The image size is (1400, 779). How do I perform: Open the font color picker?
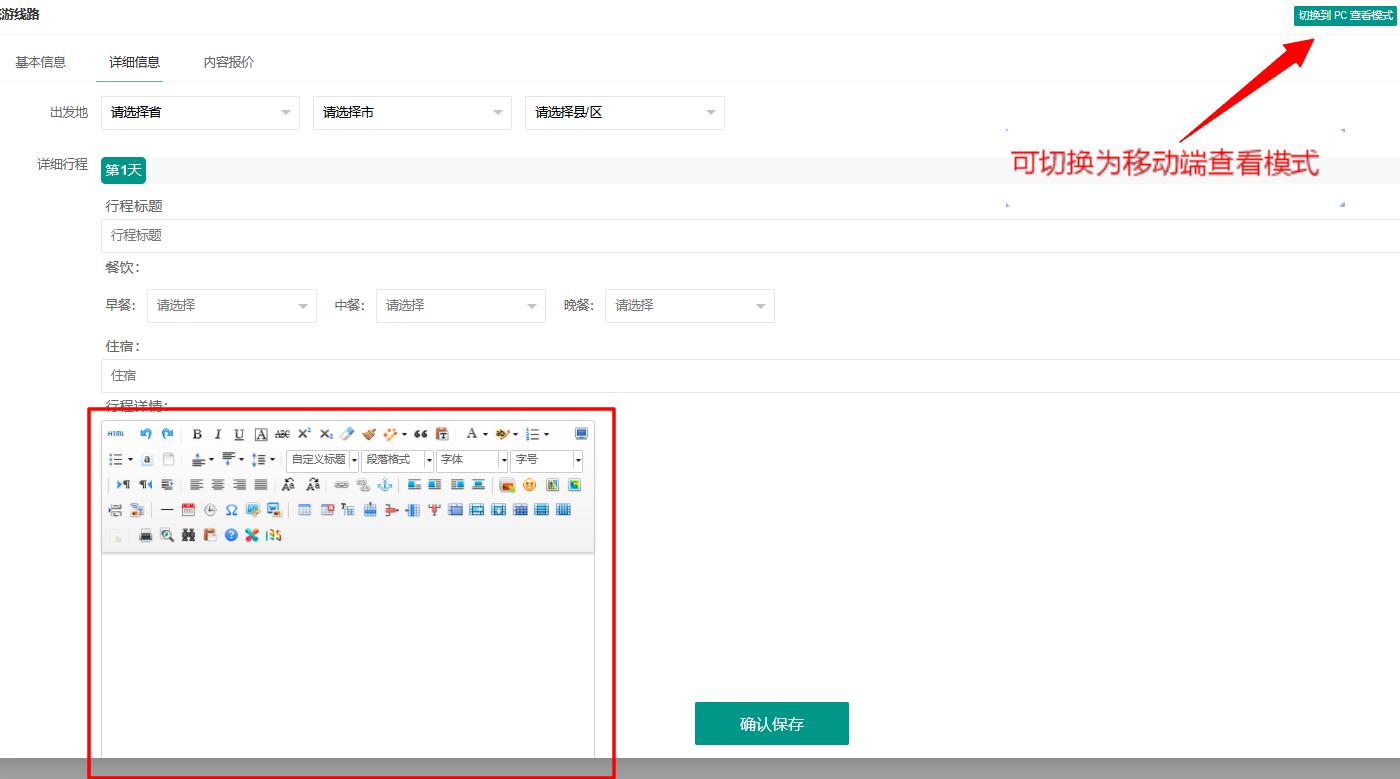point(474,433)
